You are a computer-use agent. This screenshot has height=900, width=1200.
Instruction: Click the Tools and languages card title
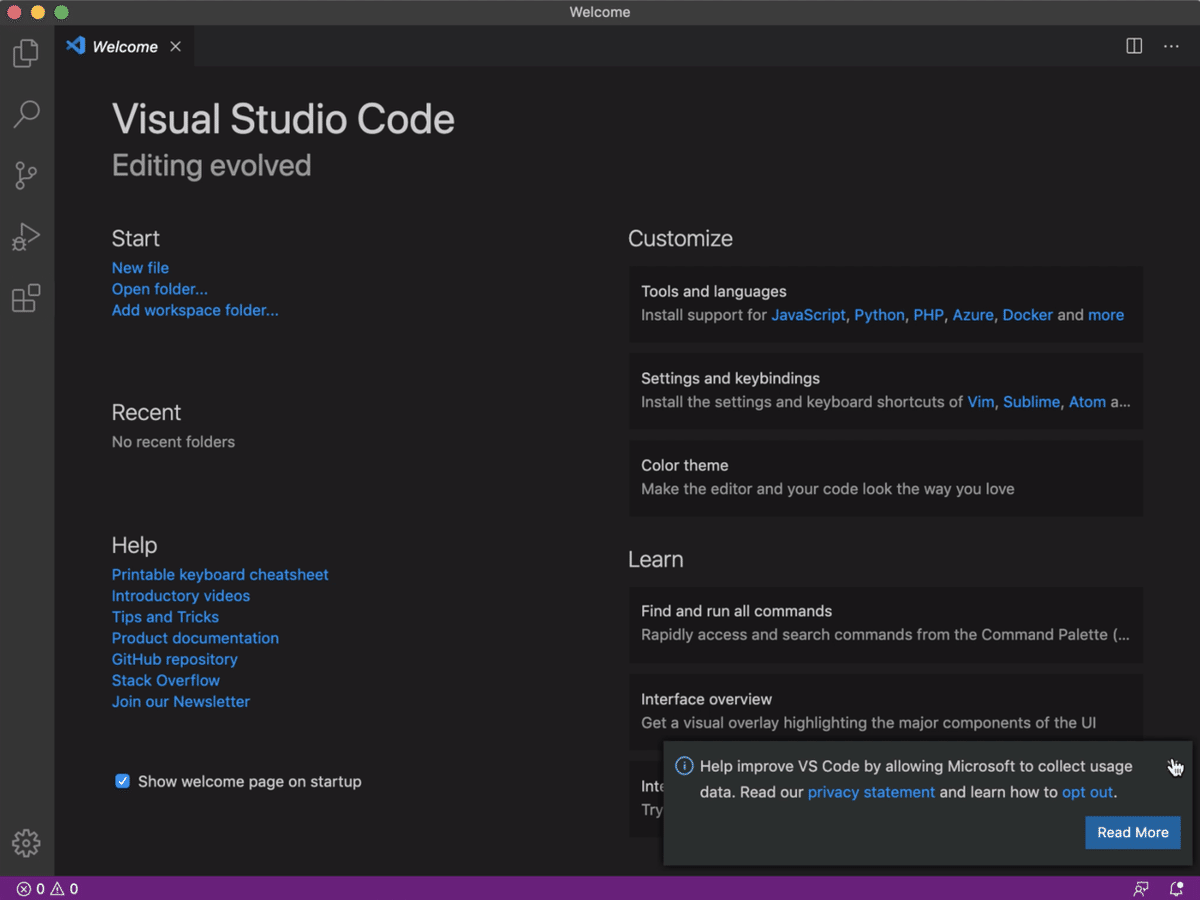pos(713,292)
